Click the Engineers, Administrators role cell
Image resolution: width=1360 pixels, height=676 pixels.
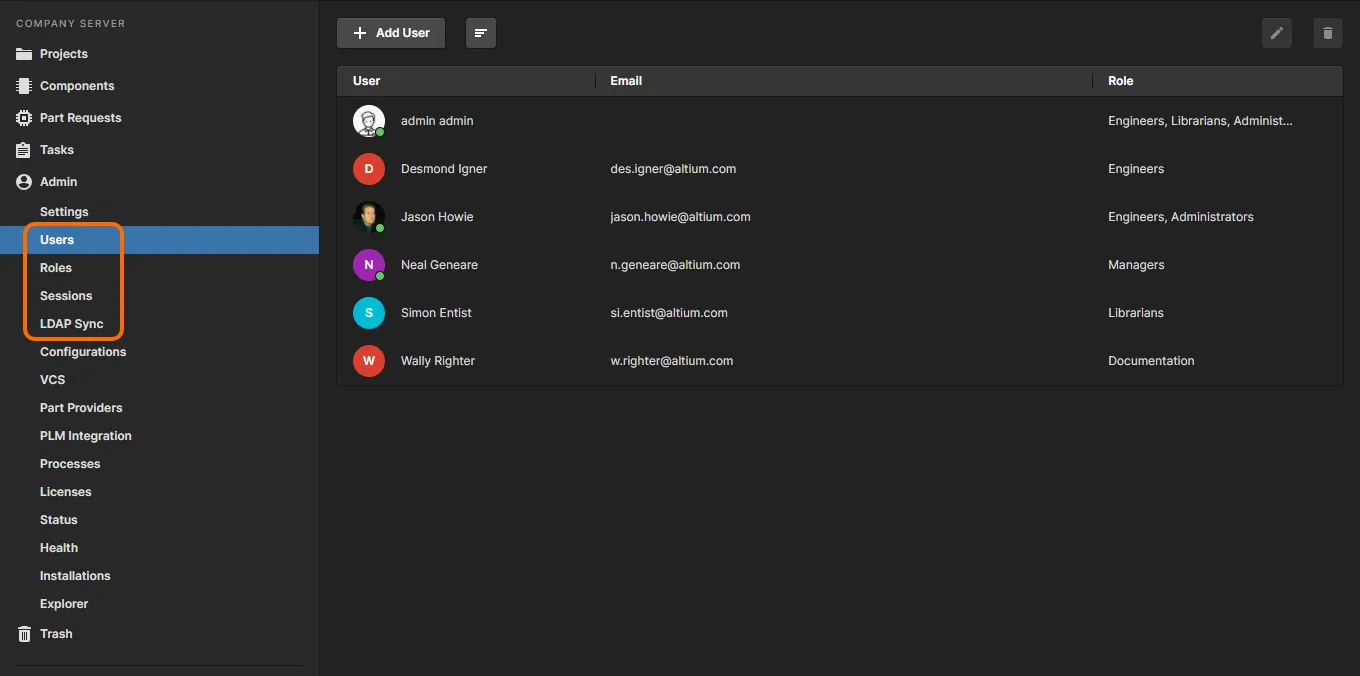[x=1181, y=217]
